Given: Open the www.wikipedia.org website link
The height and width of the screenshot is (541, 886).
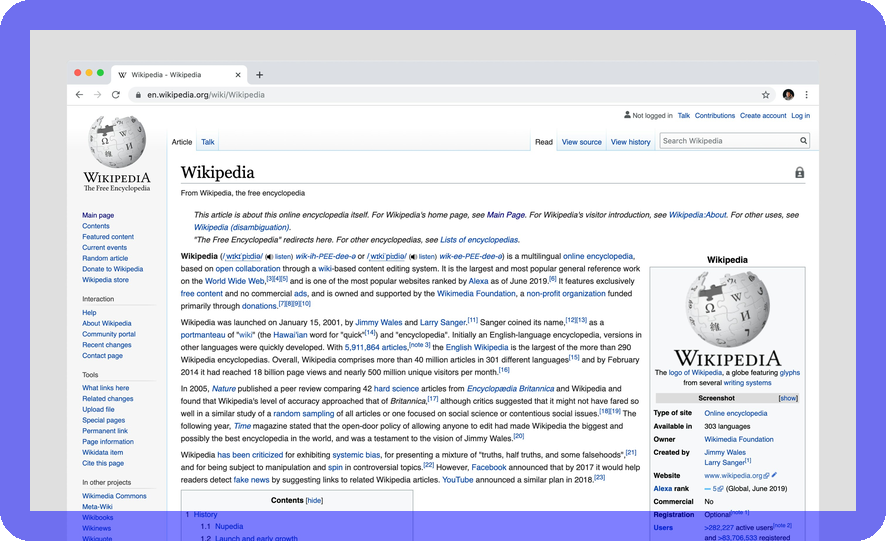Looking at the screenshot, I should click(733, 475).
